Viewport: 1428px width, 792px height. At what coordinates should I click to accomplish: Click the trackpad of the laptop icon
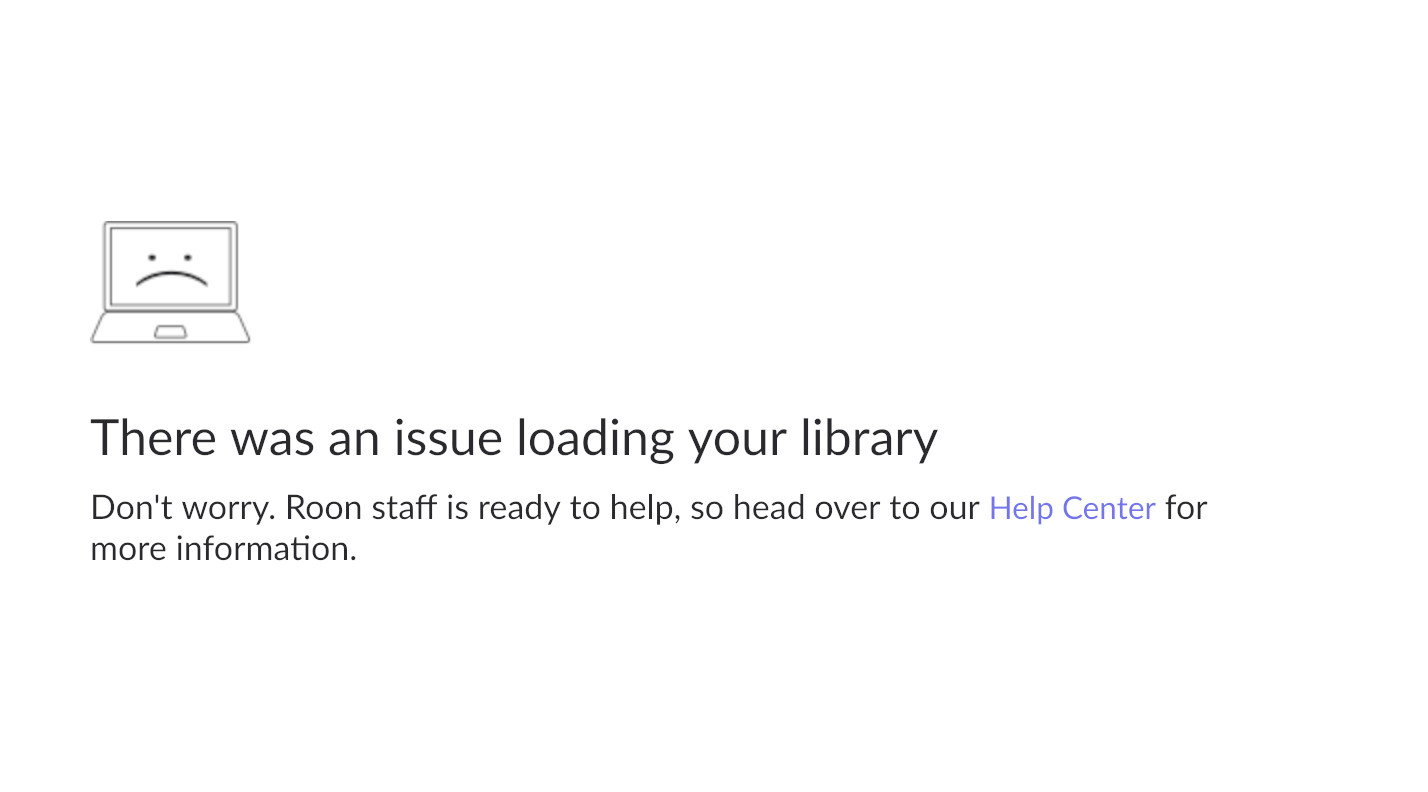coord(170,332)
